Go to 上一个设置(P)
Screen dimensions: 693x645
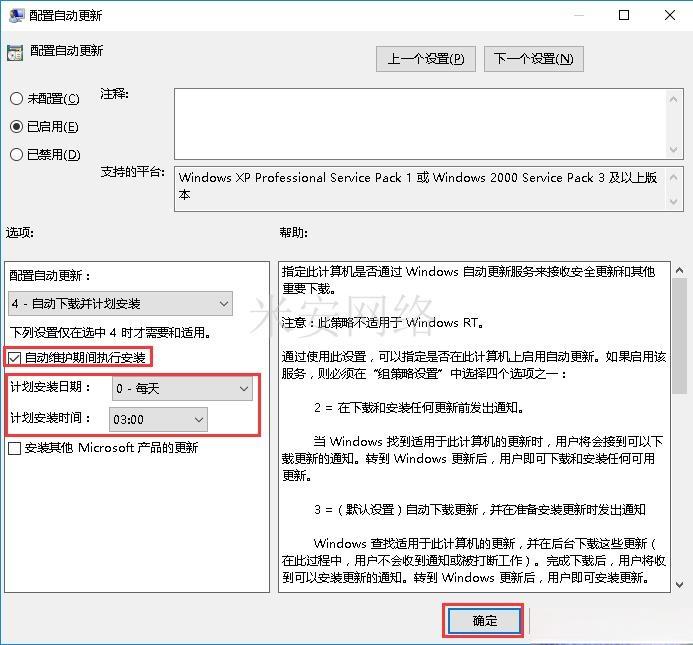[426, 59]
